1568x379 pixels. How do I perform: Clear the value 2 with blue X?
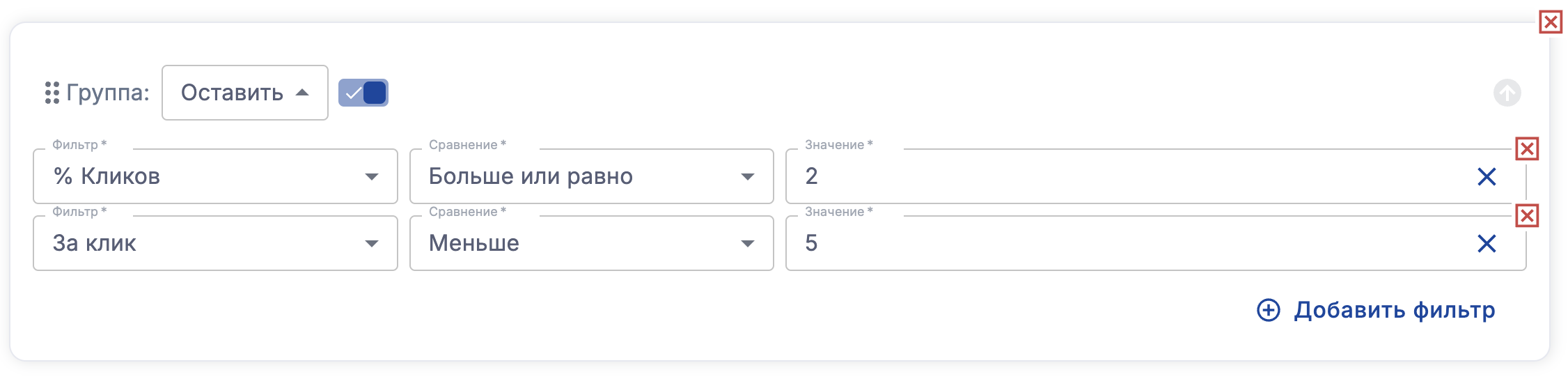[1487, 177]
